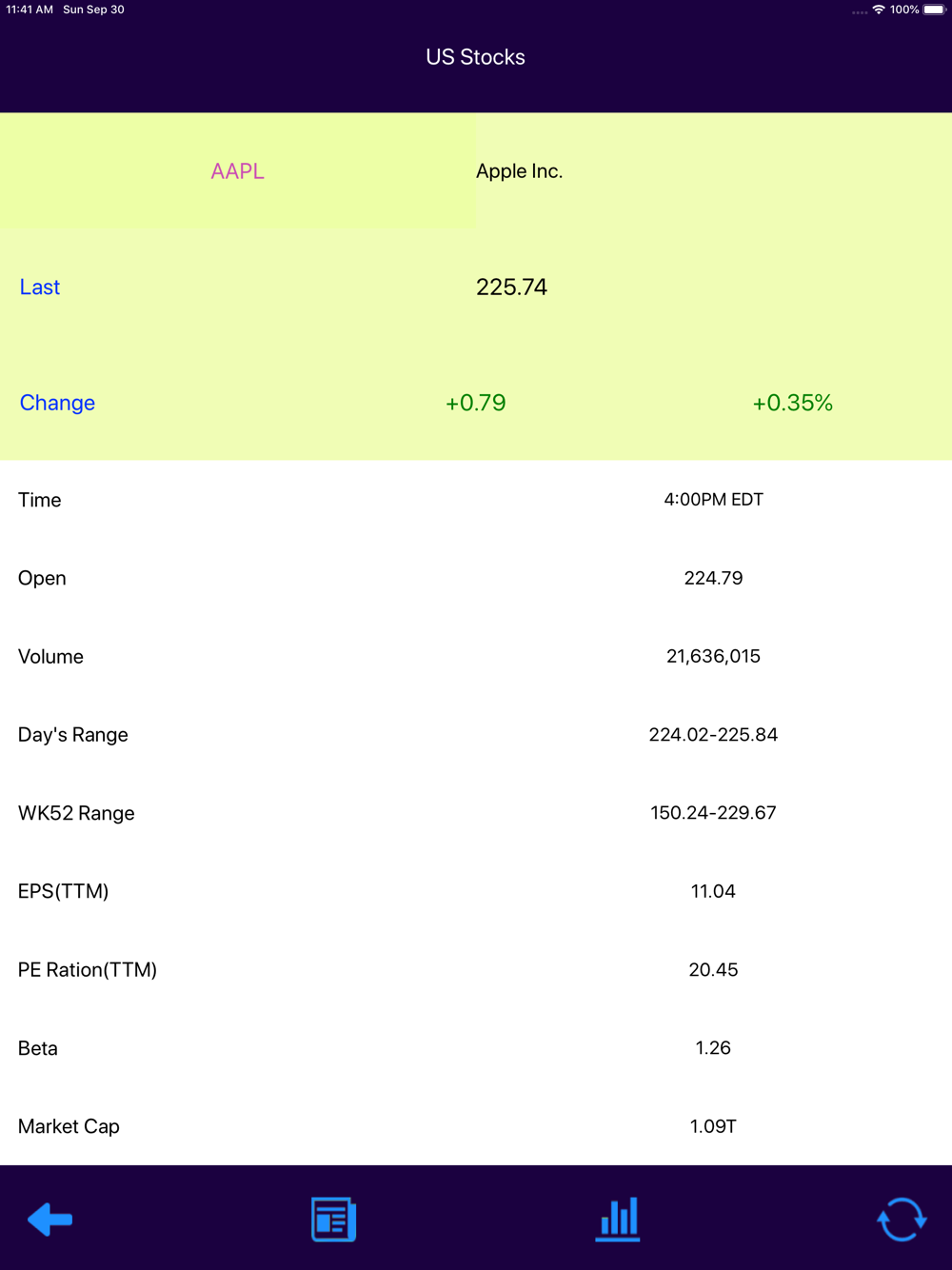Select the WK52 Range row
This screenshot has height=1270, width=952.
coord(476,813)
